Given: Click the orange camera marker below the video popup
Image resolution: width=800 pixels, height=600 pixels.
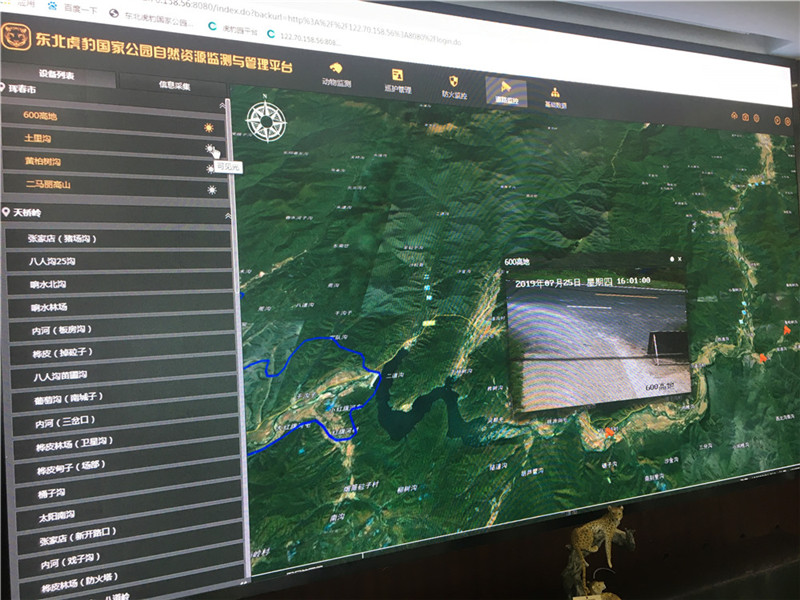Looking at the screenshot, I should tap(609, 432).
